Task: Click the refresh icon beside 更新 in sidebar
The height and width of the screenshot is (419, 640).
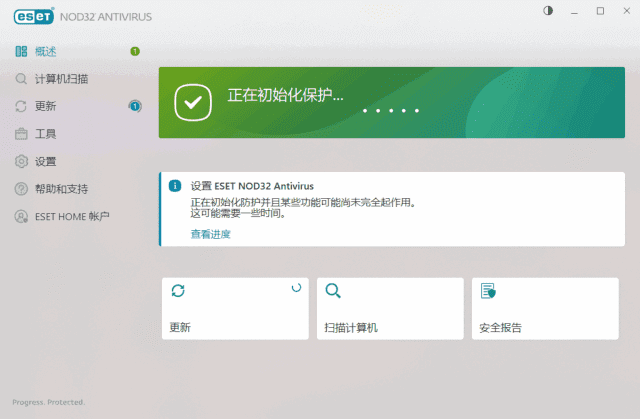Action: (21, 106)
